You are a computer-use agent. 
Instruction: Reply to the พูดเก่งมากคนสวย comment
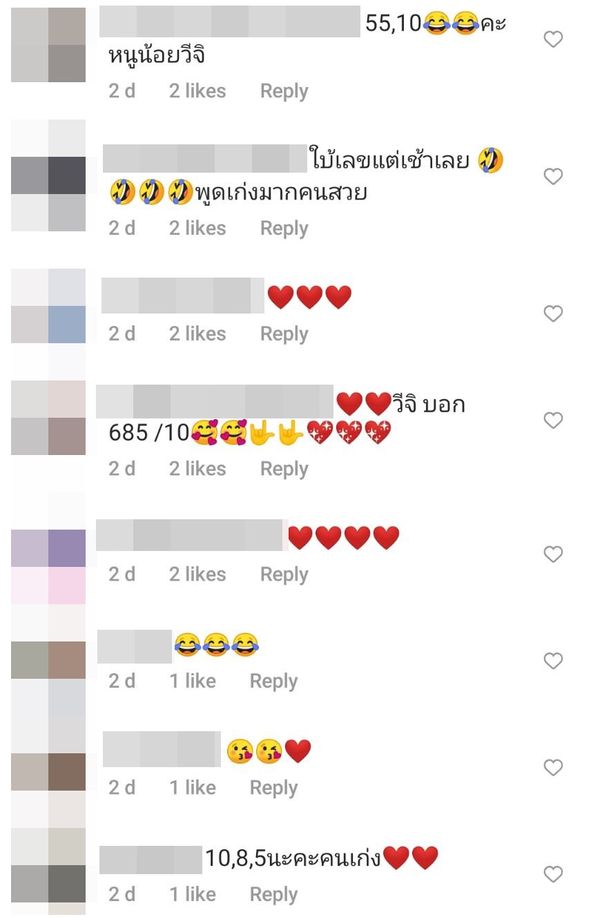click(x=284, y=228)
